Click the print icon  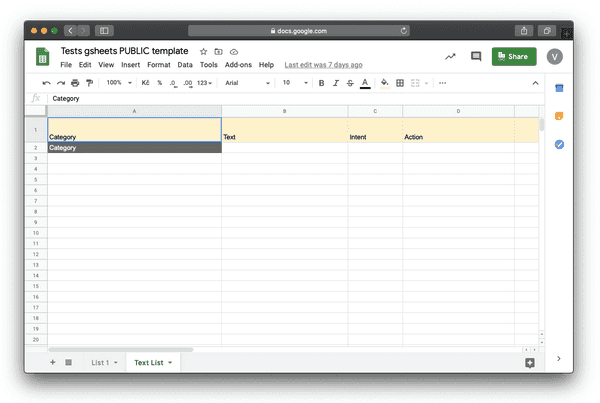click(x=75, y=83)
